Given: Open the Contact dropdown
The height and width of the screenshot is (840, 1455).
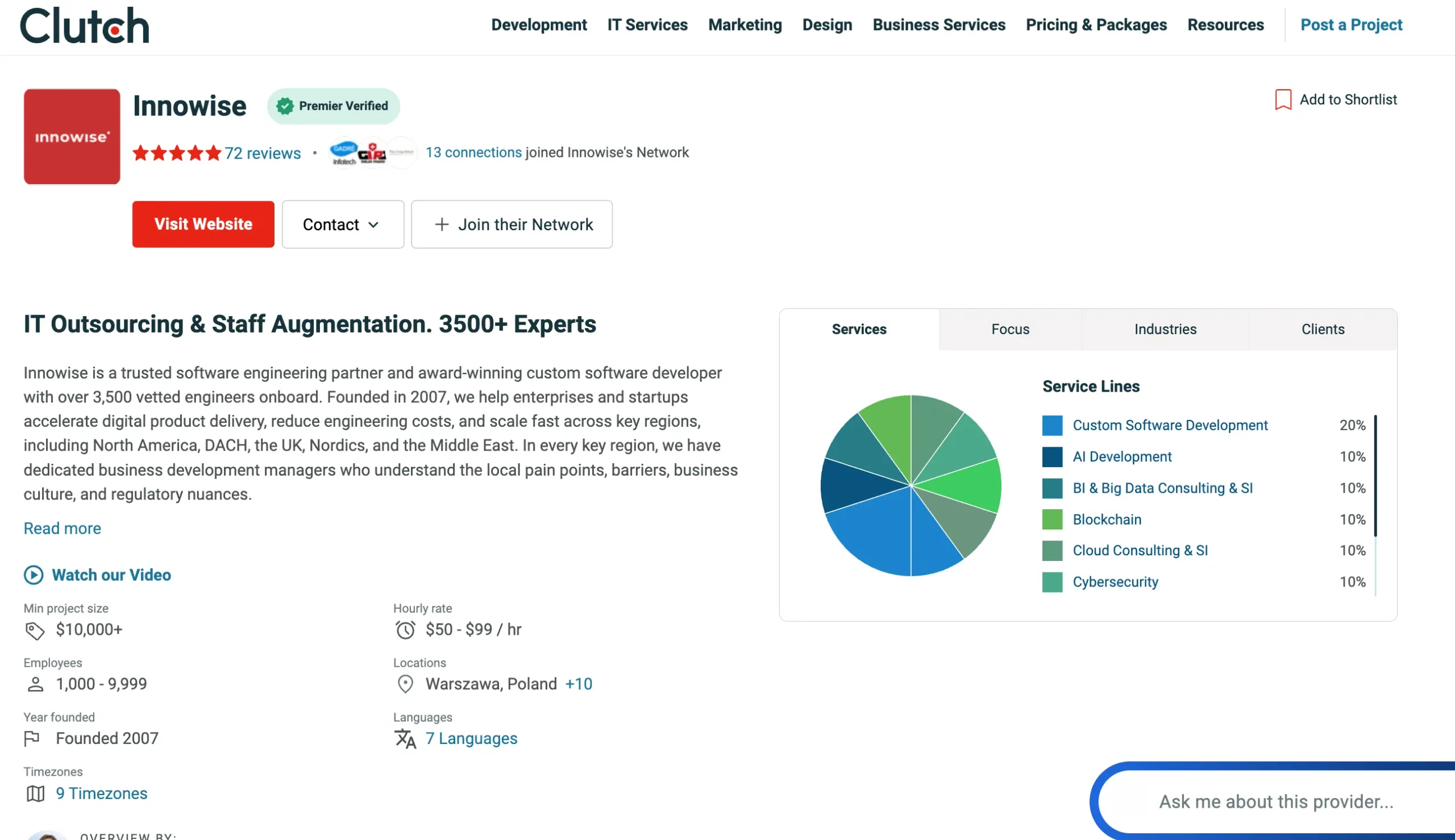Looking at the screenshot, I should (342, 224).
